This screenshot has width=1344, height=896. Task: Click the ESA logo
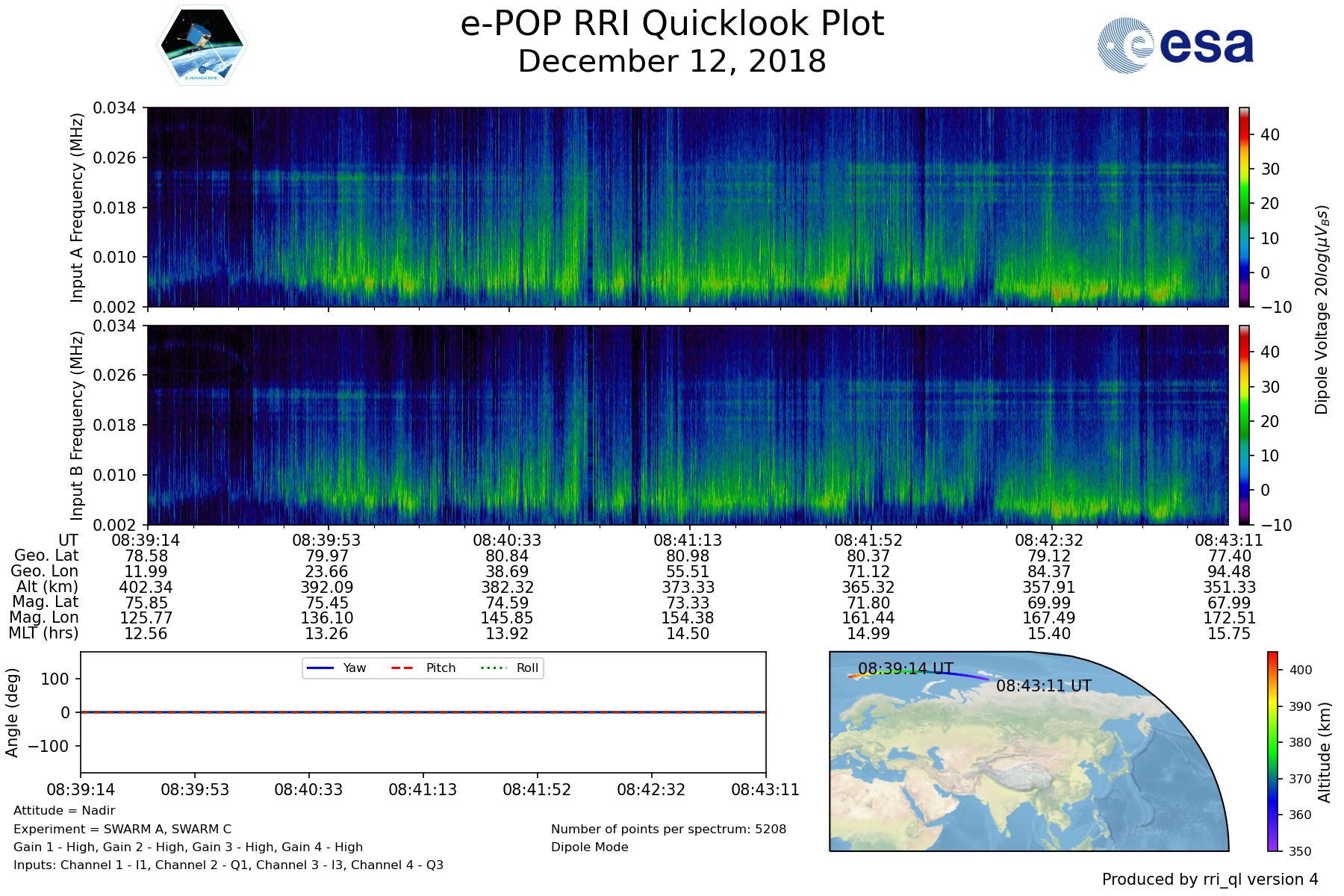(x=1175, y=46)
